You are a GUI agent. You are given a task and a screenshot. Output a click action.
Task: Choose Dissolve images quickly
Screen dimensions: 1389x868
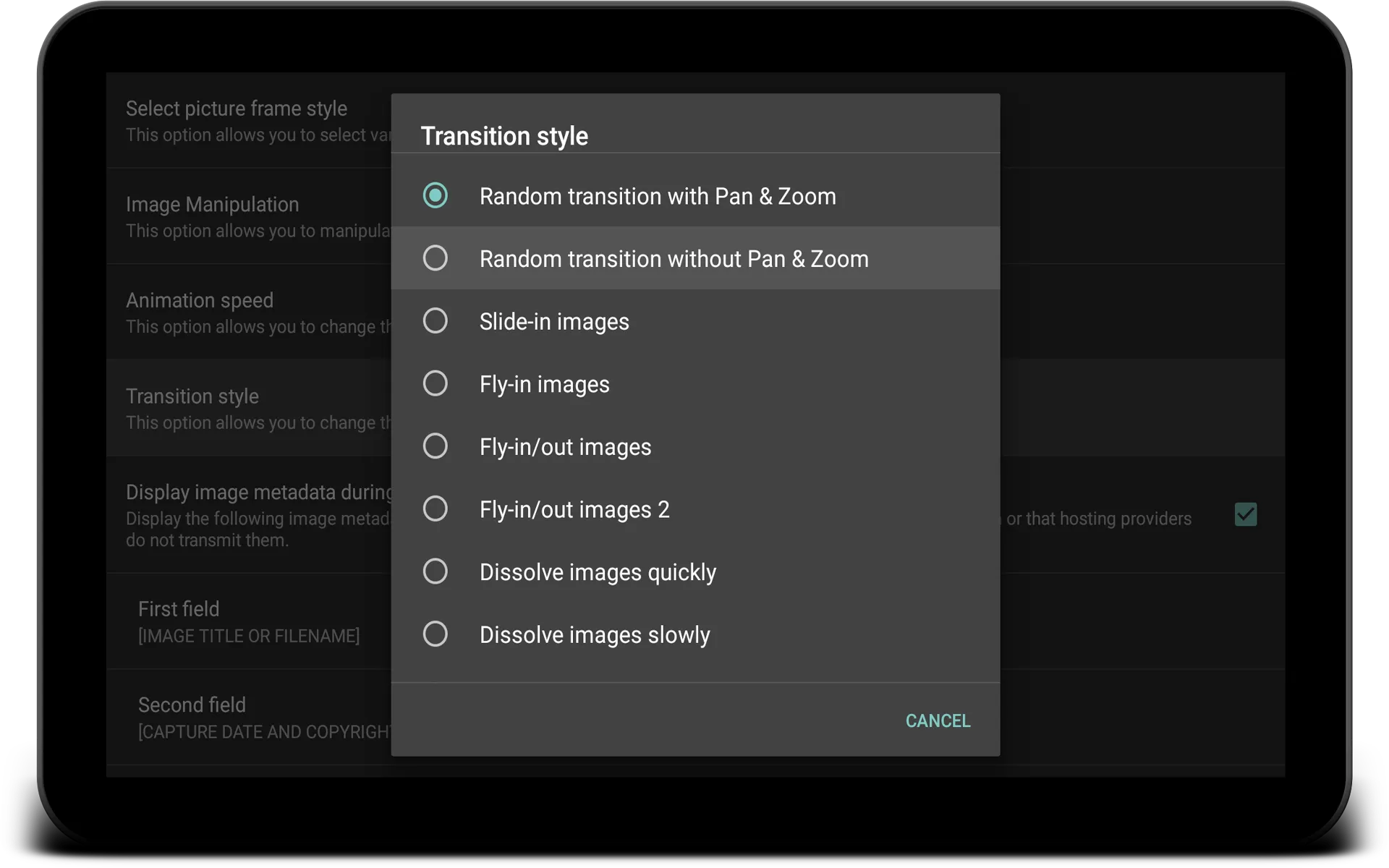click(695, 571)
